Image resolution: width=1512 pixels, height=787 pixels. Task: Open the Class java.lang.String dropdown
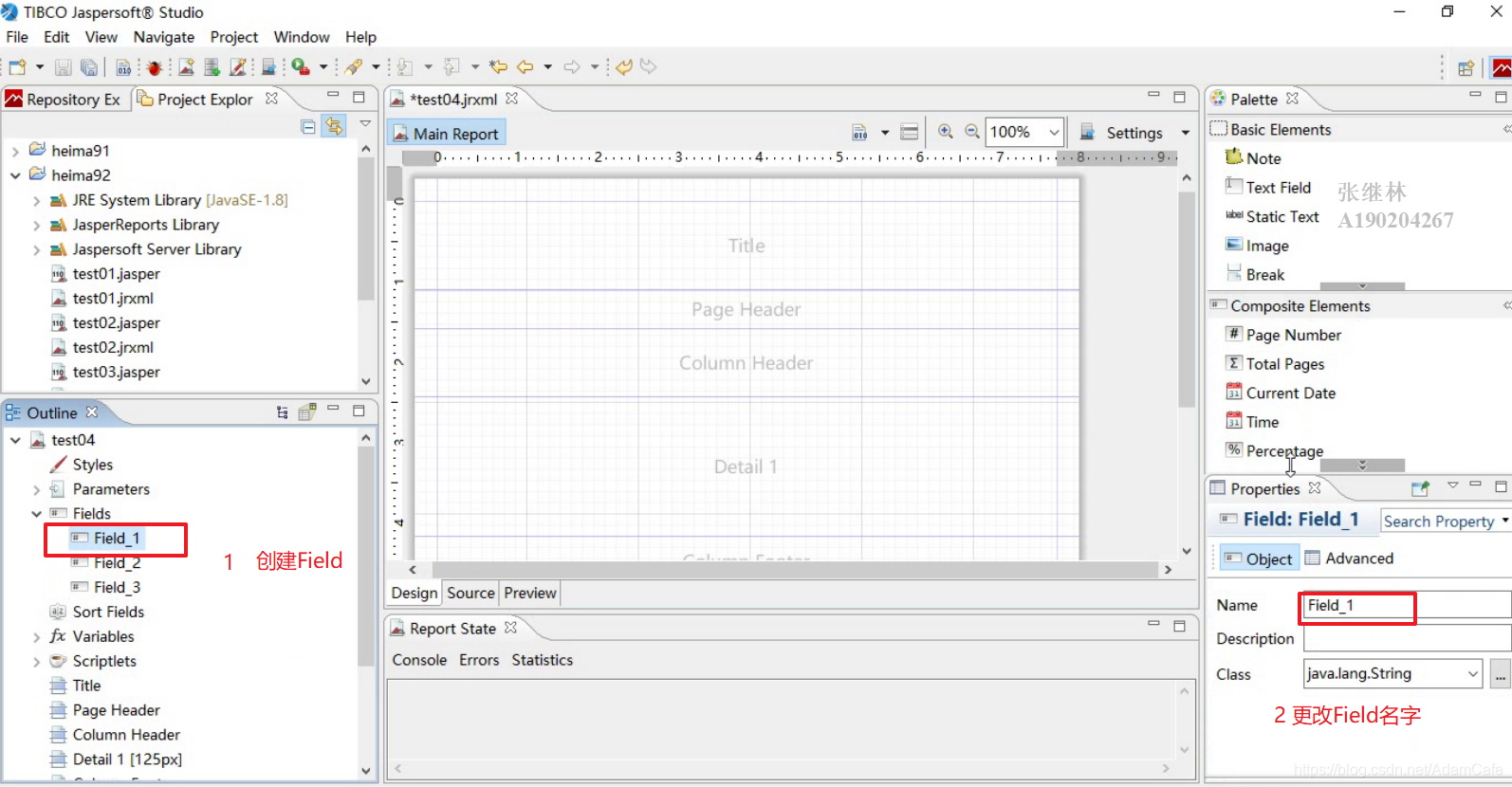coord(1392,674)
